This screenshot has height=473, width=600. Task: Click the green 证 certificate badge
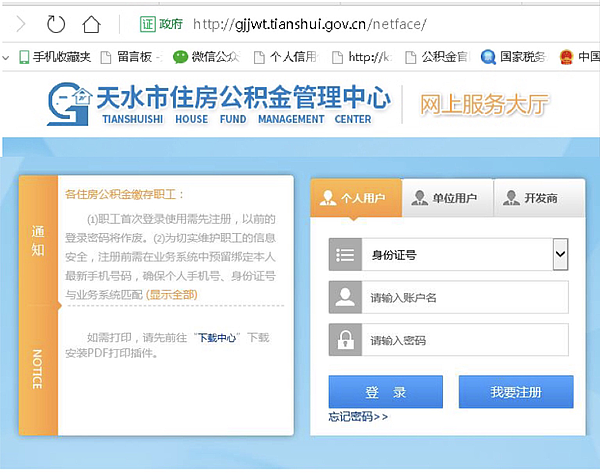point(148,24)
